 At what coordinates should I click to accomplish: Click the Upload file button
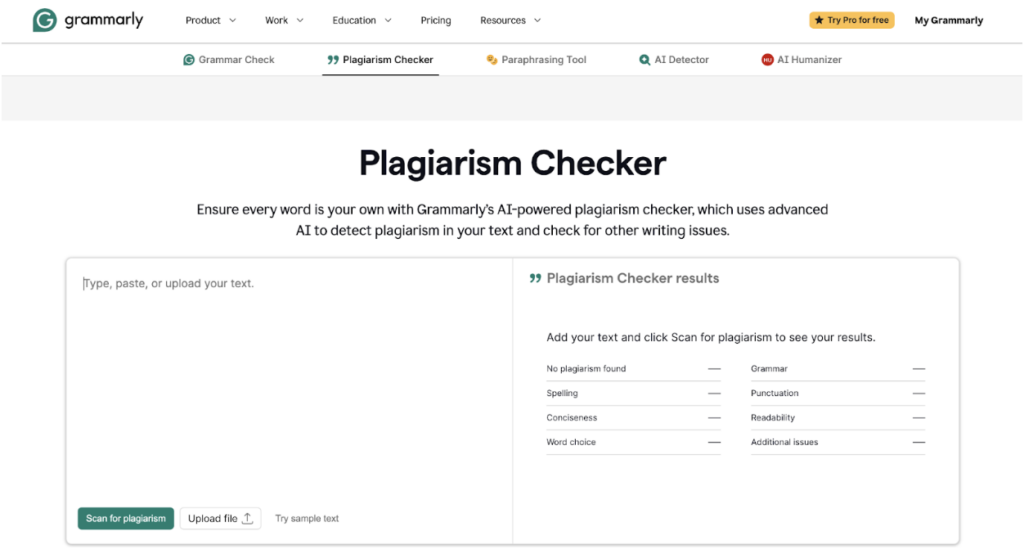[x=221, y=518]
